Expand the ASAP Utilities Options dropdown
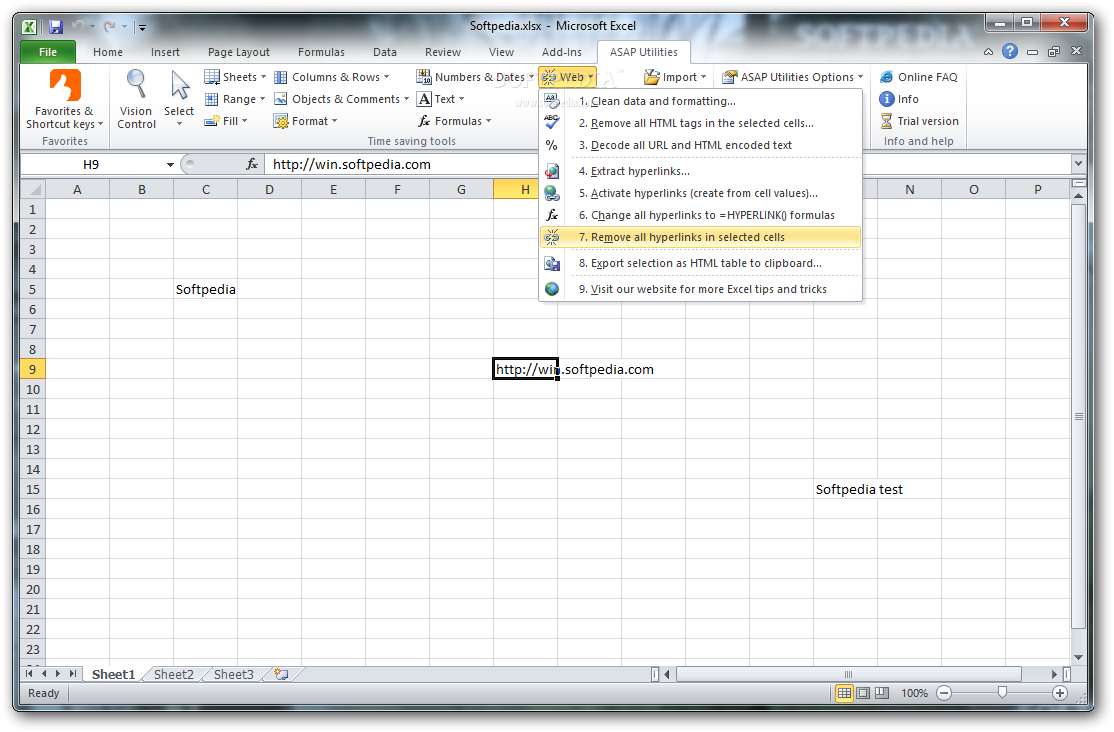Viewport: 1114px width, 732px height. click(x=860, y=77)
